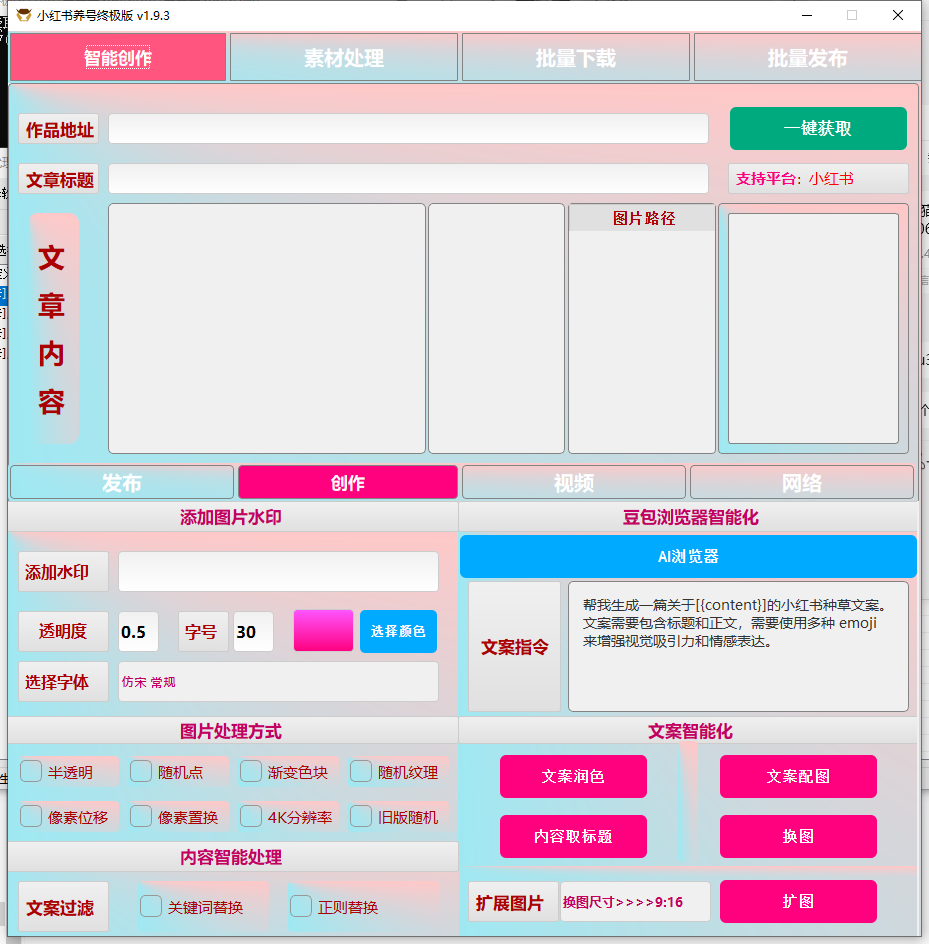Image resolution: width=929 pixels, height=944 pixels.
Task: Click the 文案润色 button
Action: [573, 776]
